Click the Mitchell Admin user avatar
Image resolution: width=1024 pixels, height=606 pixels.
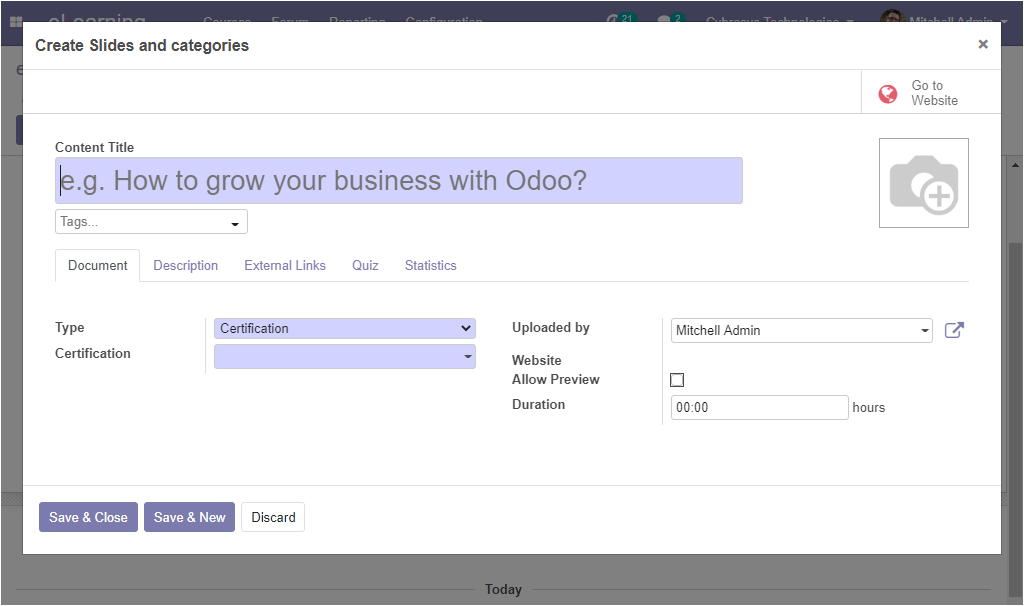[x=891, y=16]
